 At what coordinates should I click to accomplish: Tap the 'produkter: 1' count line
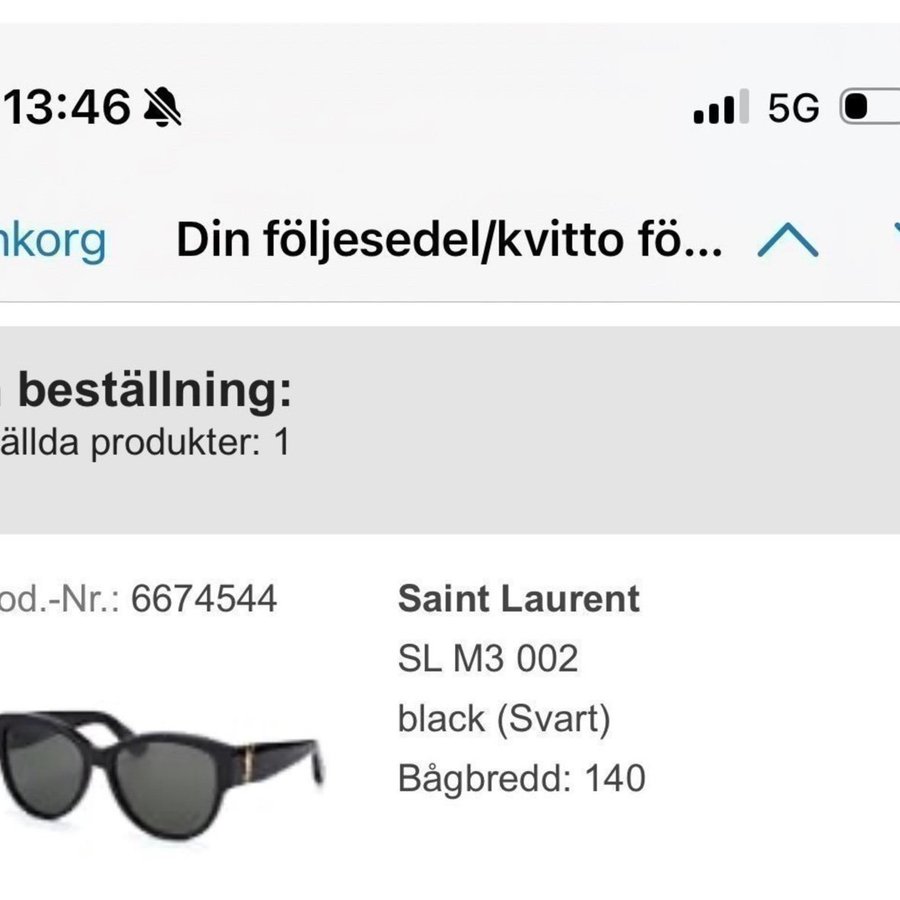click(150, 442)
